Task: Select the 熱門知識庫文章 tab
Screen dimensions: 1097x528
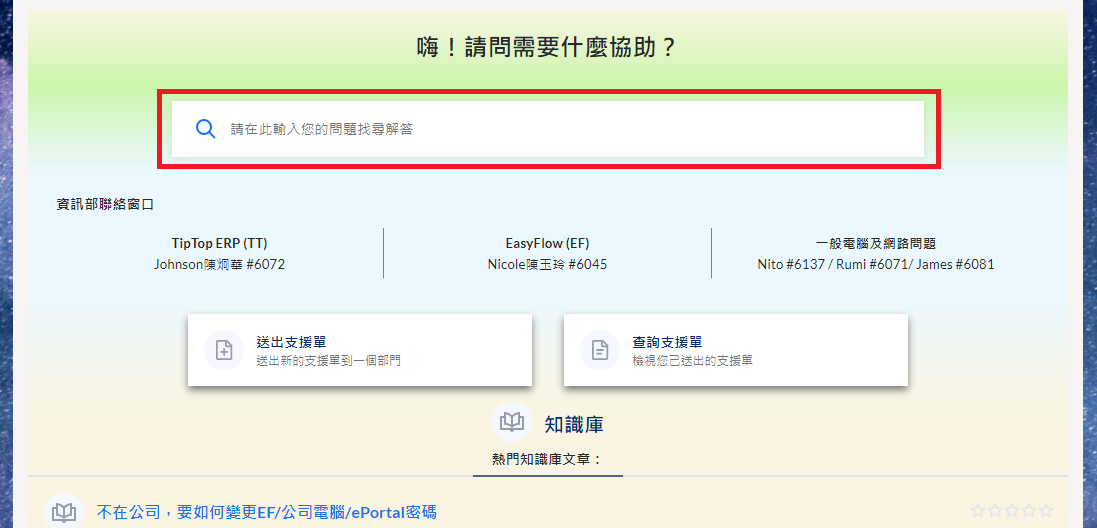Action: 548,459
